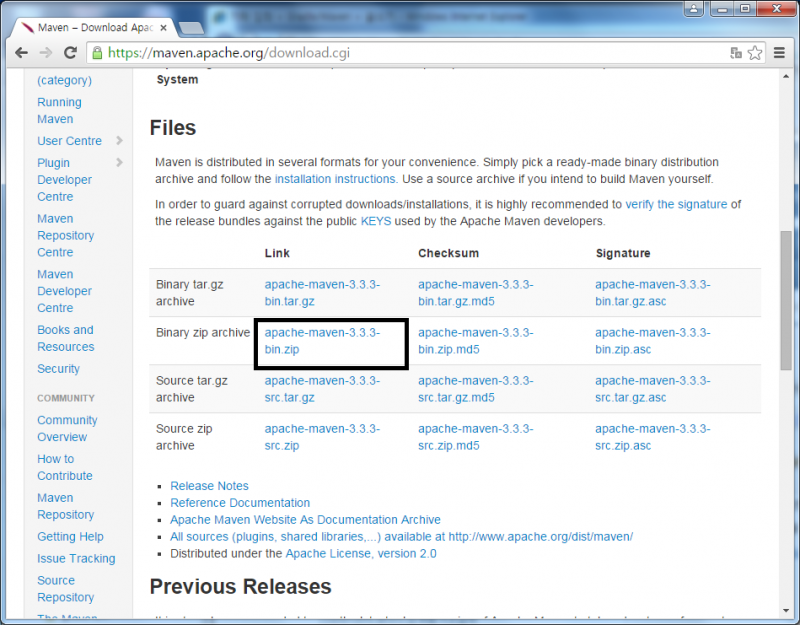Screen dimensions: 800x625
Task: Open src.tar.gz.asc signature link
Action: 653,389
